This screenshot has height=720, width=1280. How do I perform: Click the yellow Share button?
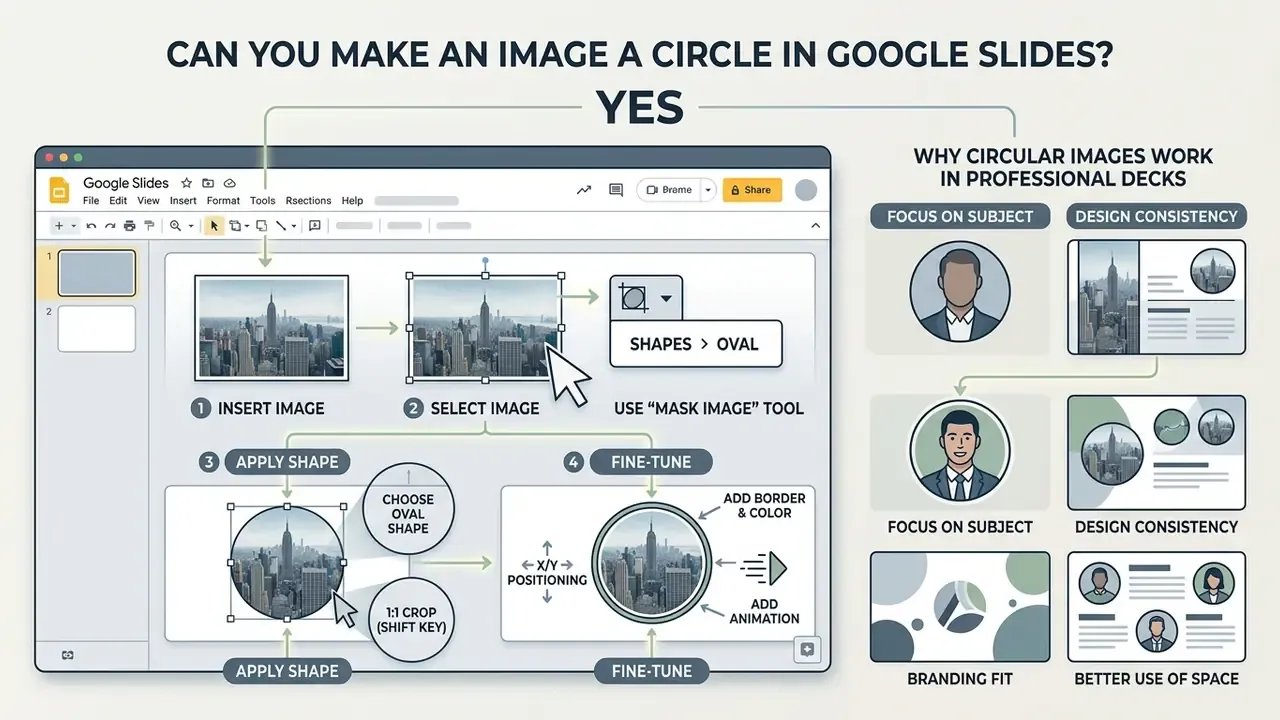click(751, 190)
